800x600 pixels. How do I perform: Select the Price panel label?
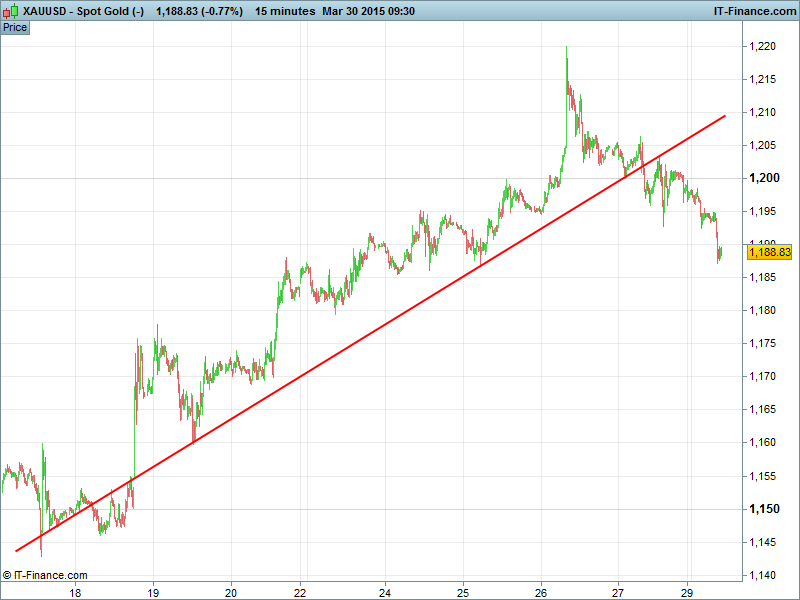(15, 27)
